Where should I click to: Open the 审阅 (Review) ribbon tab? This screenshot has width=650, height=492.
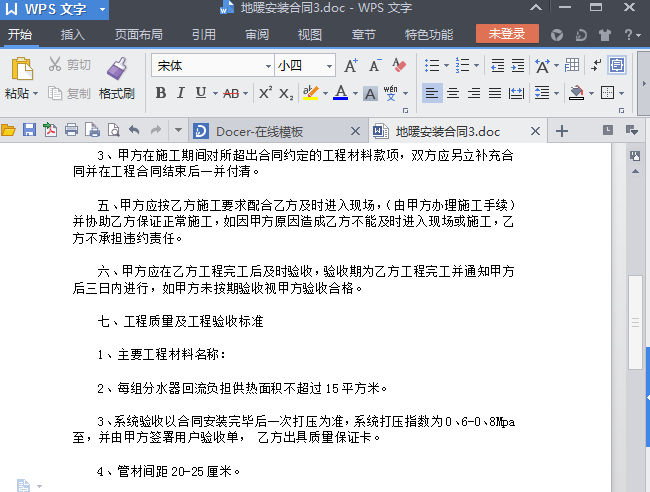pos(257,34)
